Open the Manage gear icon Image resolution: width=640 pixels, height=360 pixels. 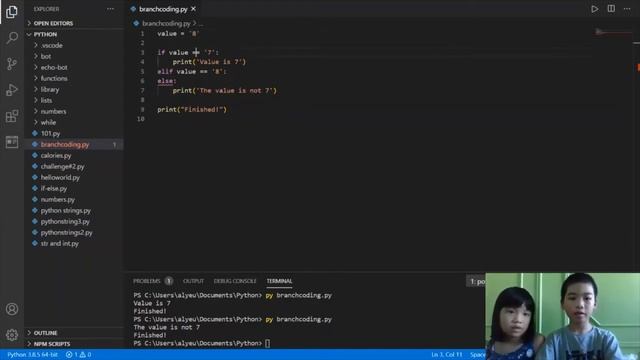click(x=12, y=335)
